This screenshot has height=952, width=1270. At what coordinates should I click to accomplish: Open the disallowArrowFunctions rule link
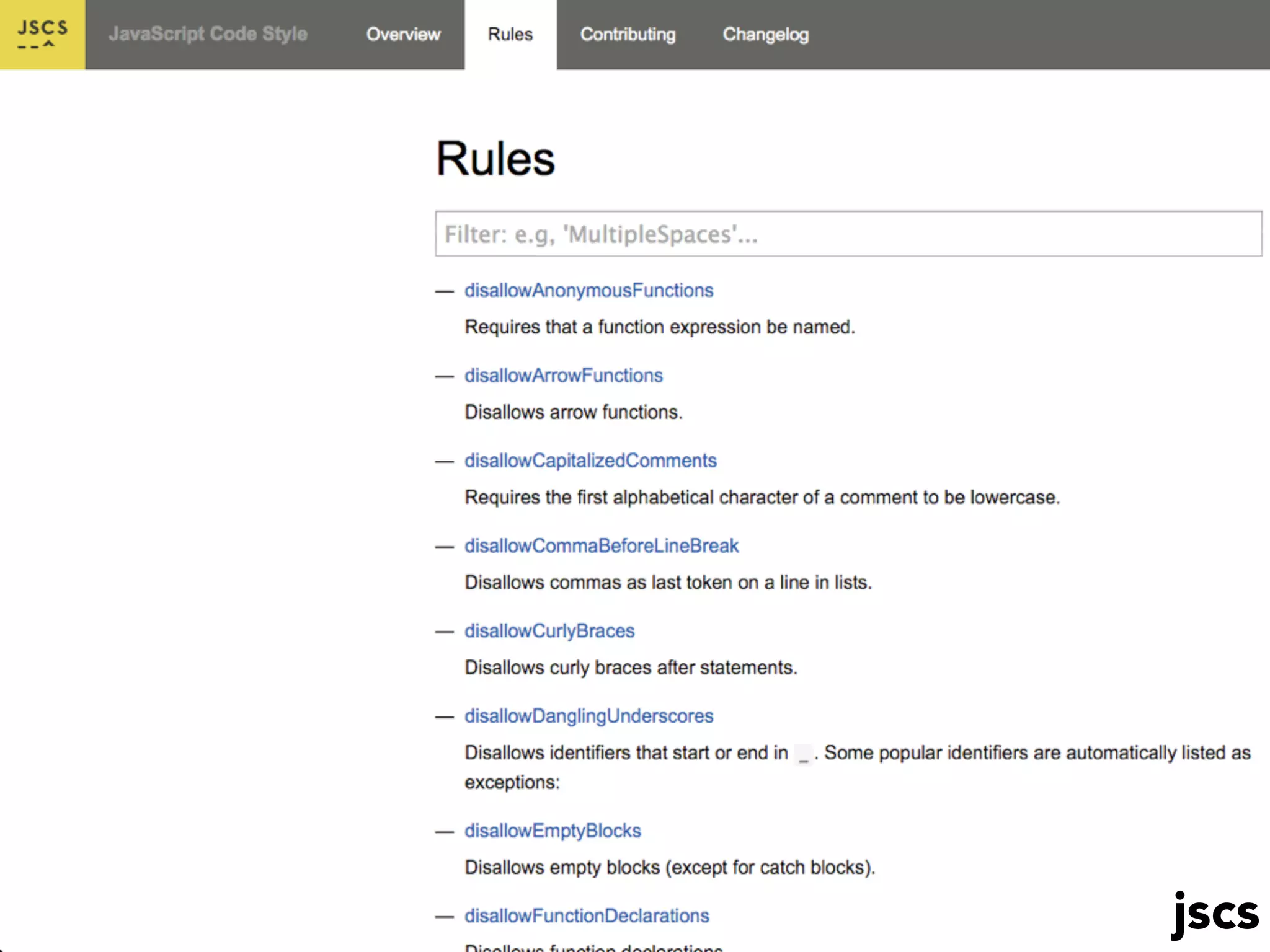(563, 376)
